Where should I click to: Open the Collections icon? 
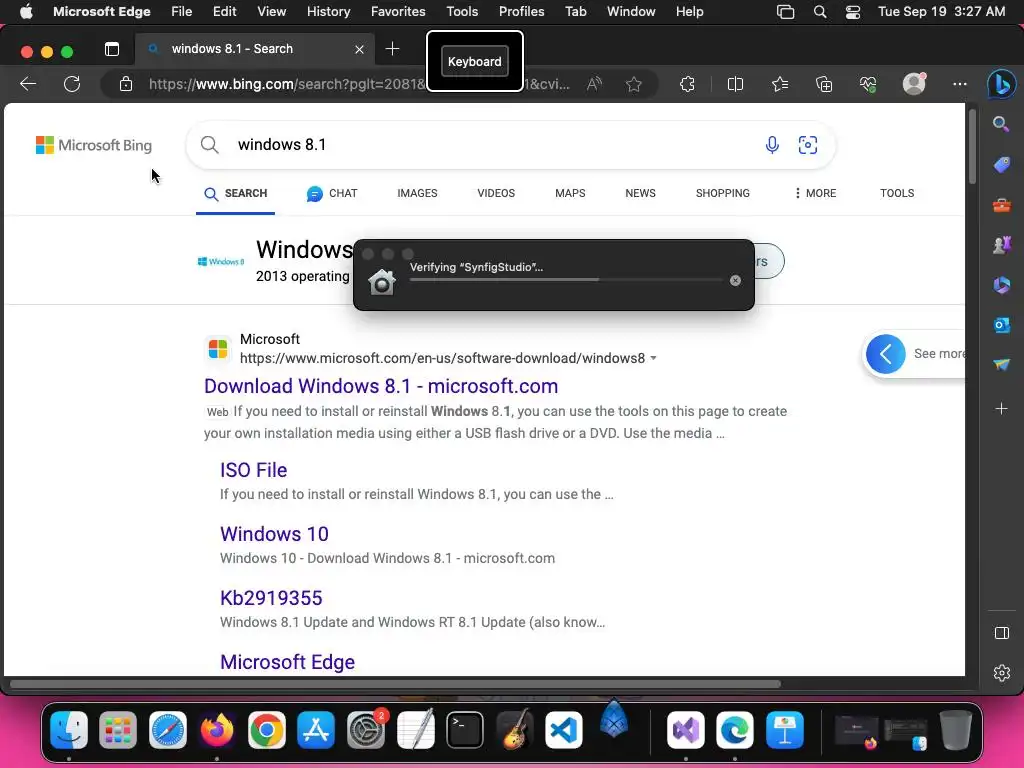tap(824, 84)
